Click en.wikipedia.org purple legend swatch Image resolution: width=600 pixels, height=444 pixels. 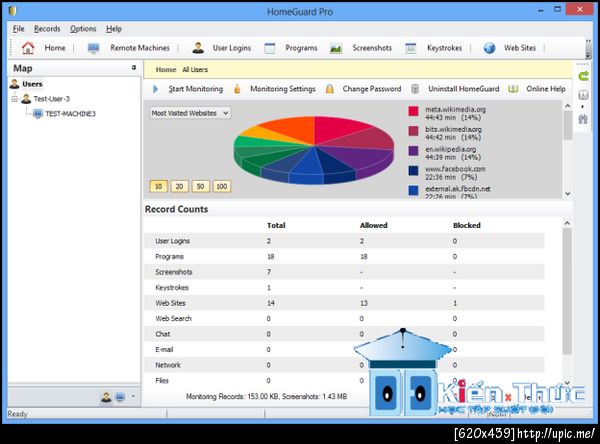[x=413, y=150]
